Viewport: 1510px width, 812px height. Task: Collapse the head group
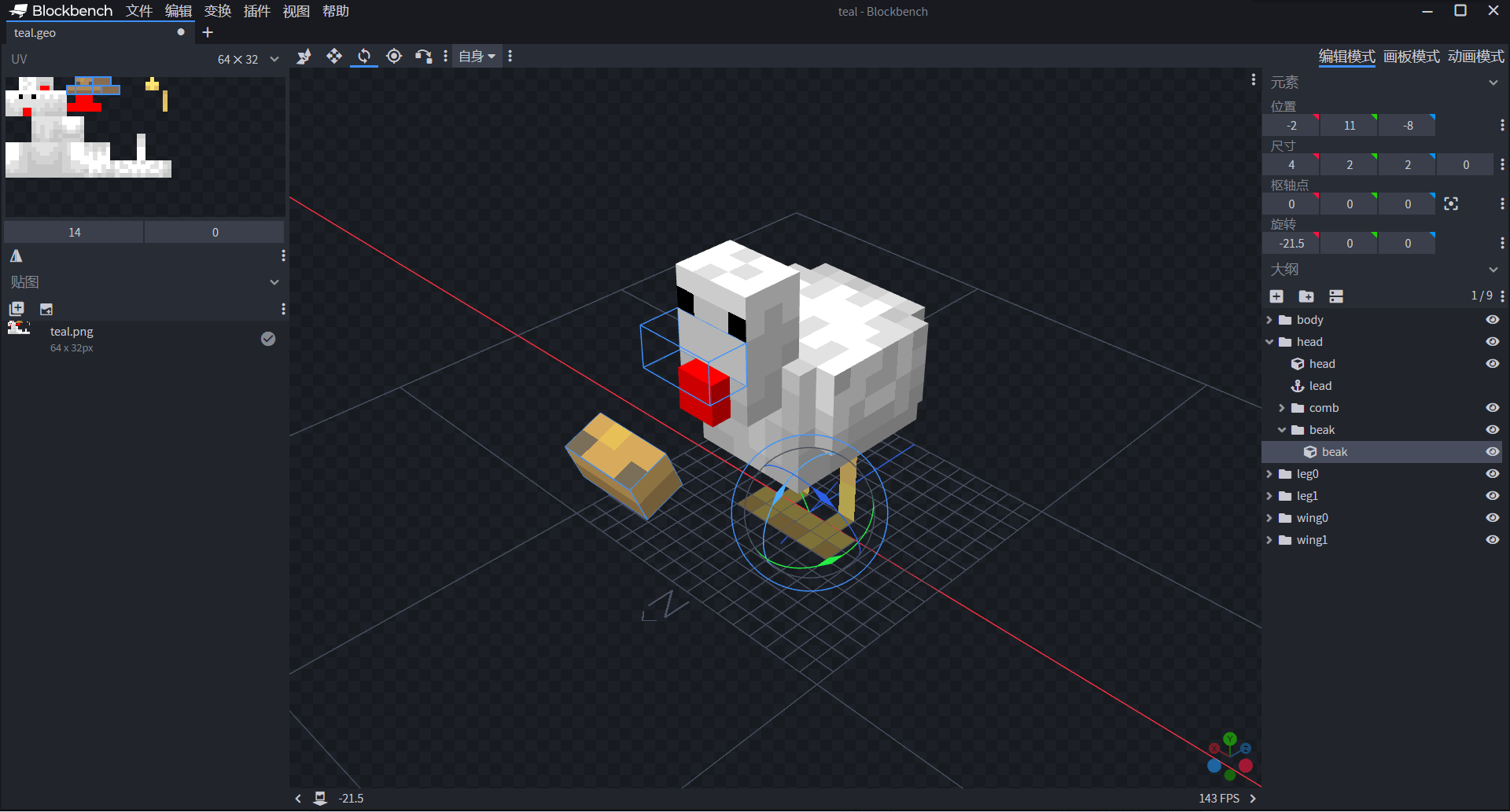[1269, 342]
